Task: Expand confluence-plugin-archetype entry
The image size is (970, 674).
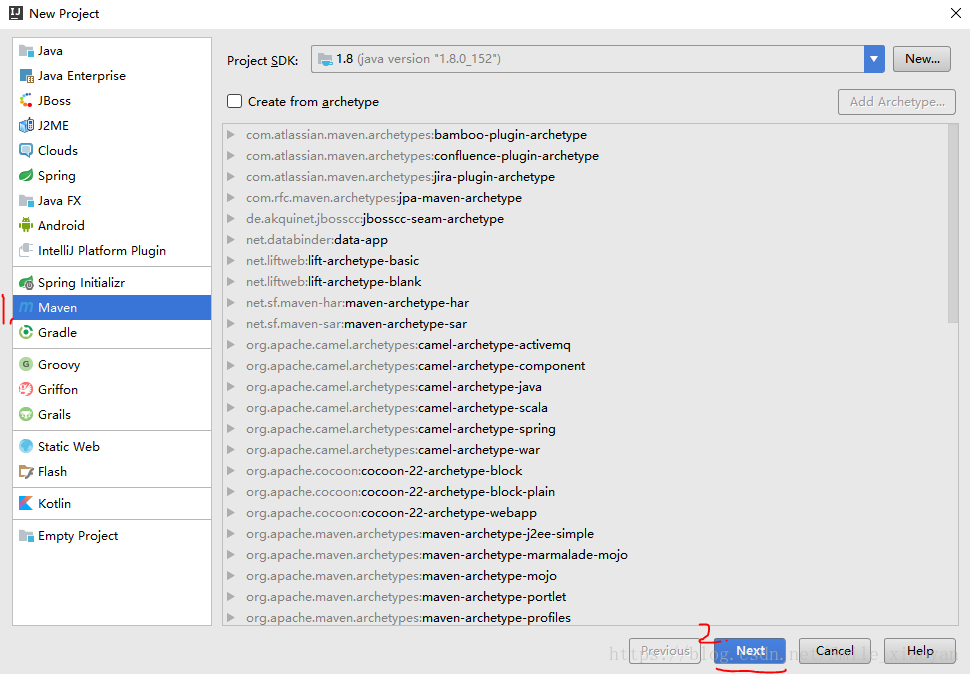Action: [x=231, y=155]
